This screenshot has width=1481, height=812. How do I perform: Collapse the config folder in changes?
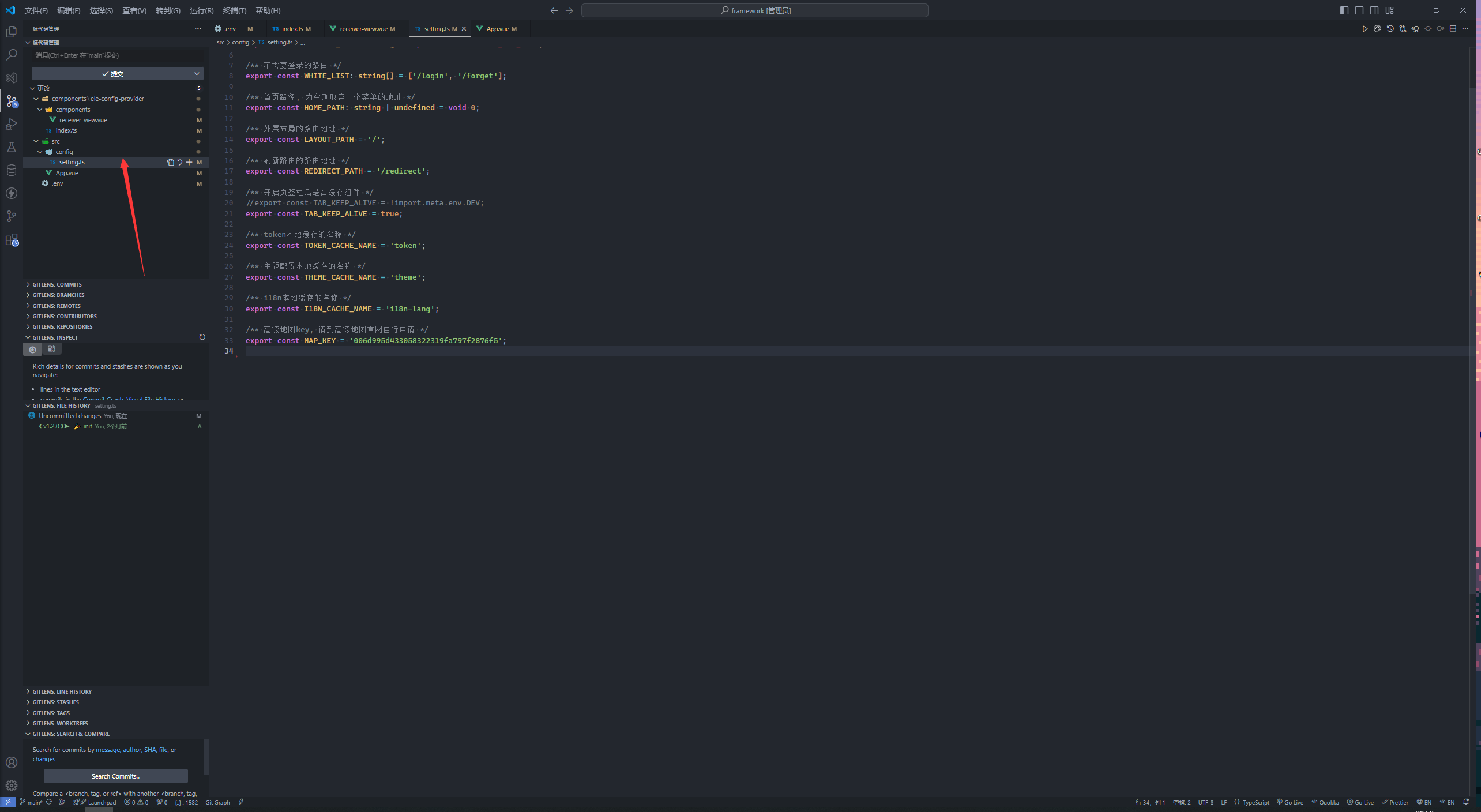pos(40,152)
